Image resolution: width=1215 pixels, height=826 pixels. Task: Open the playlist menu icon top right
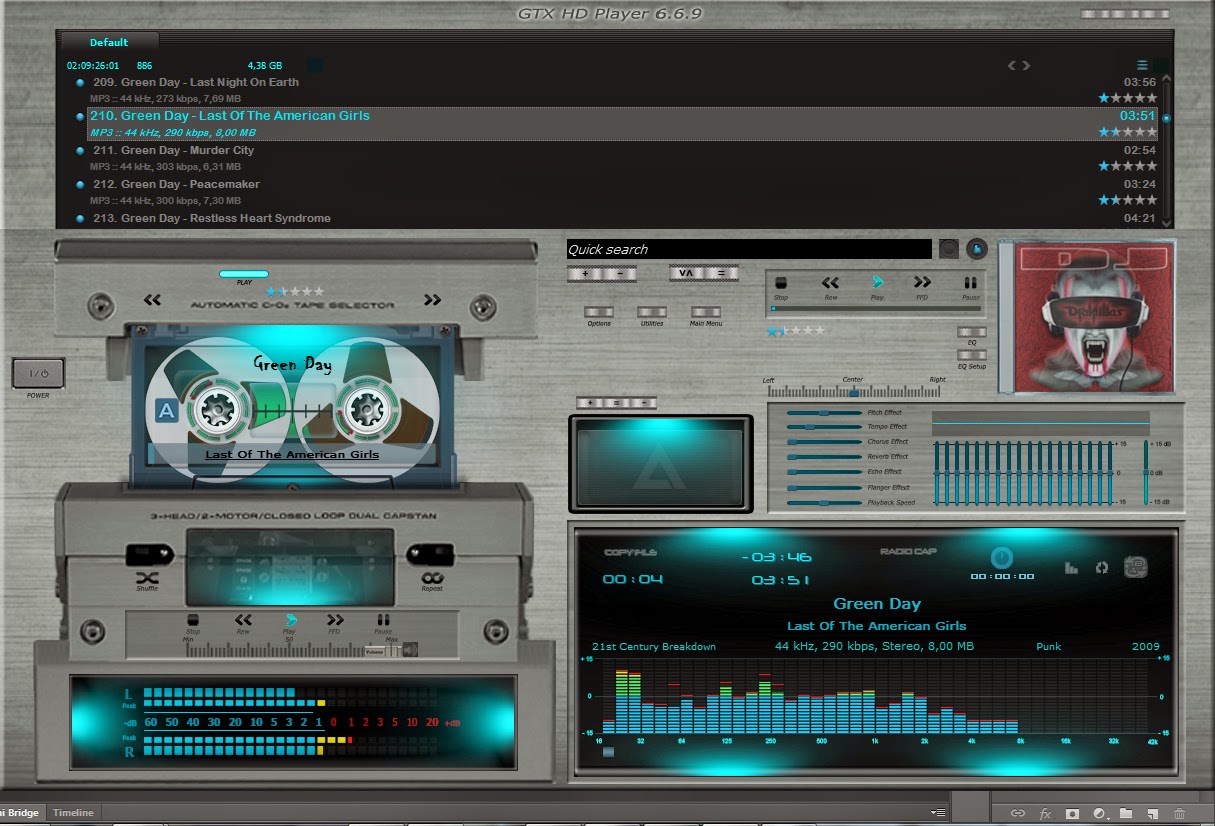[x=1142, y=65]
